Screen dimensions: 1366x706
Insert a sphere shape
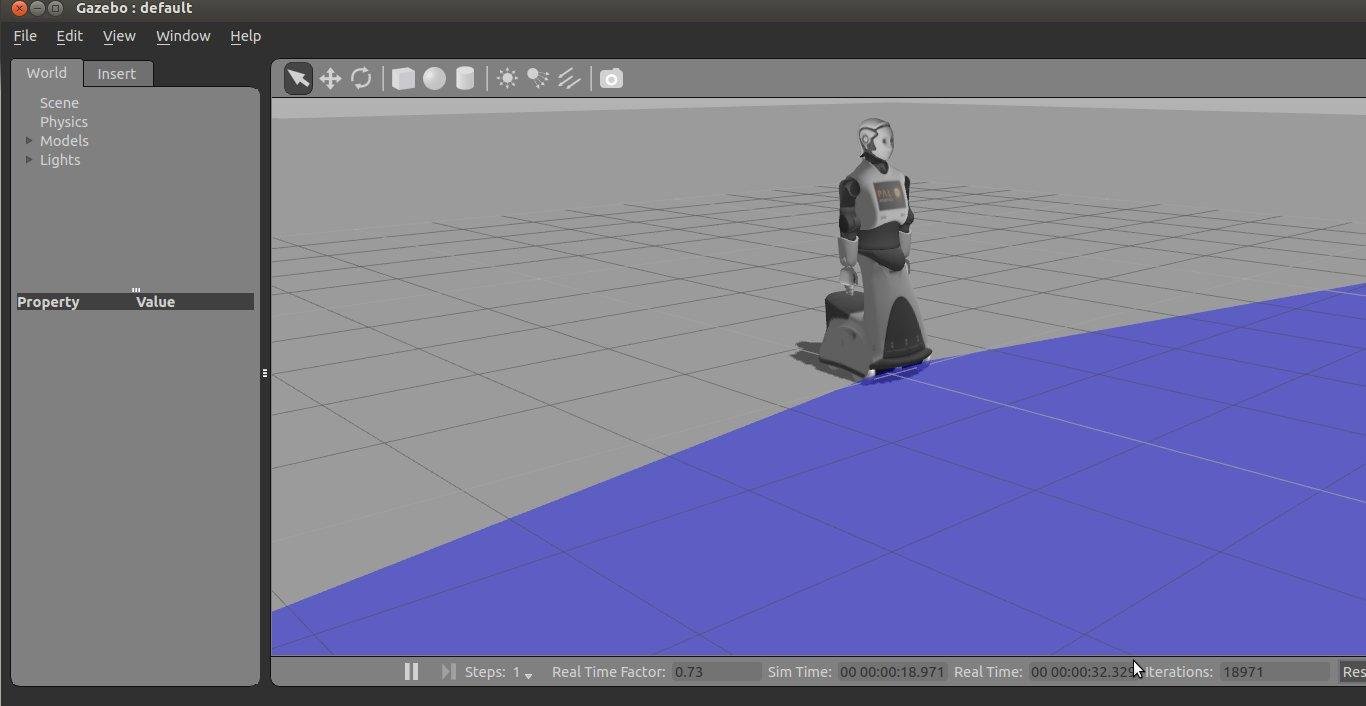[434, 78]
